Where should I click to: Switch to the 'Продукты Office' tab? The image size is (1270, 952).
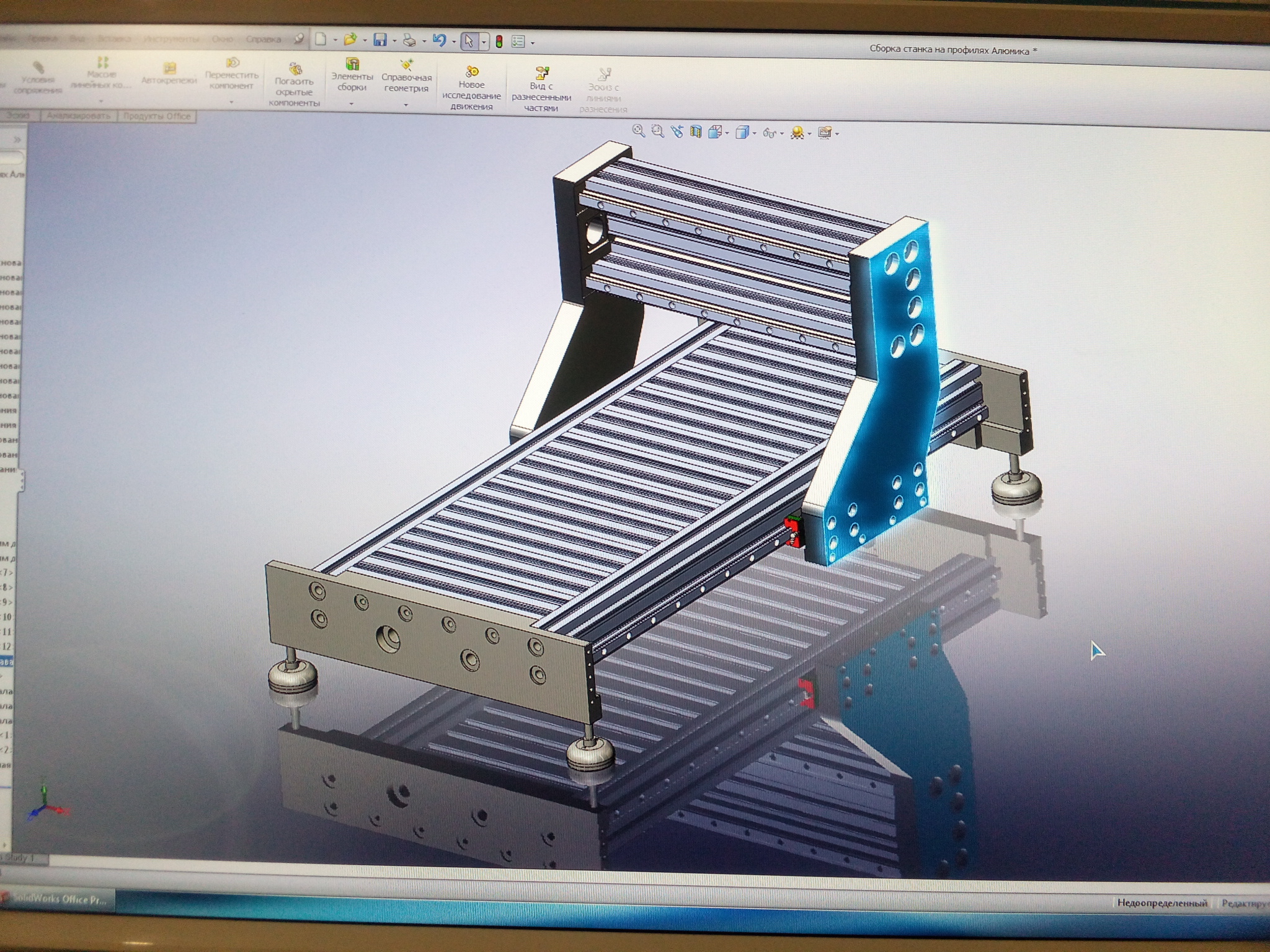pyautogui.click(x=156, y=116)
